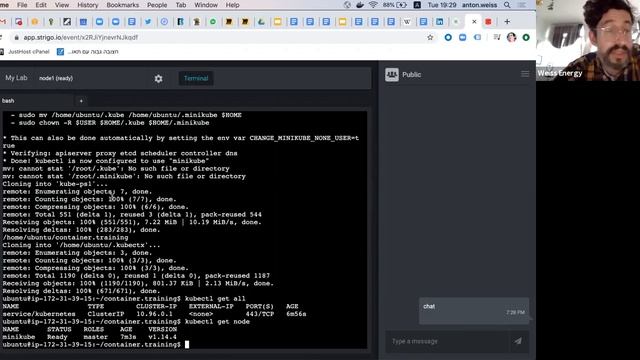Click the "Cloning into 'kube-ps1'" line
The image size is (640, 360).
point(55,184)
